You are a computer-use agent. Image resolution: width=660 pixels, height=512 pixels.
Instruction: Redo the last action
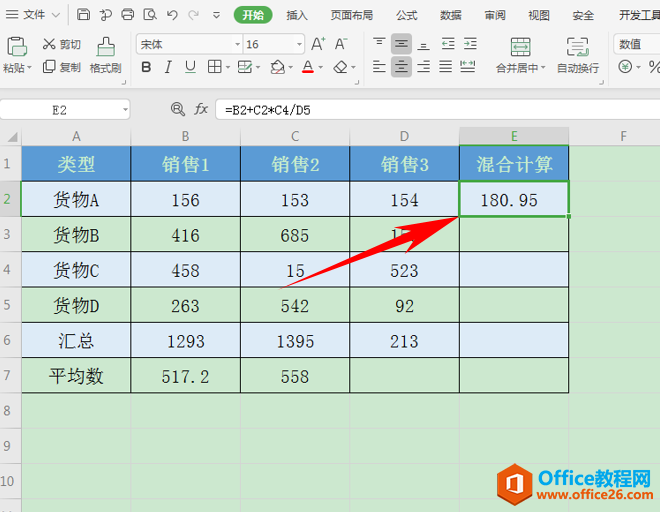194,15
